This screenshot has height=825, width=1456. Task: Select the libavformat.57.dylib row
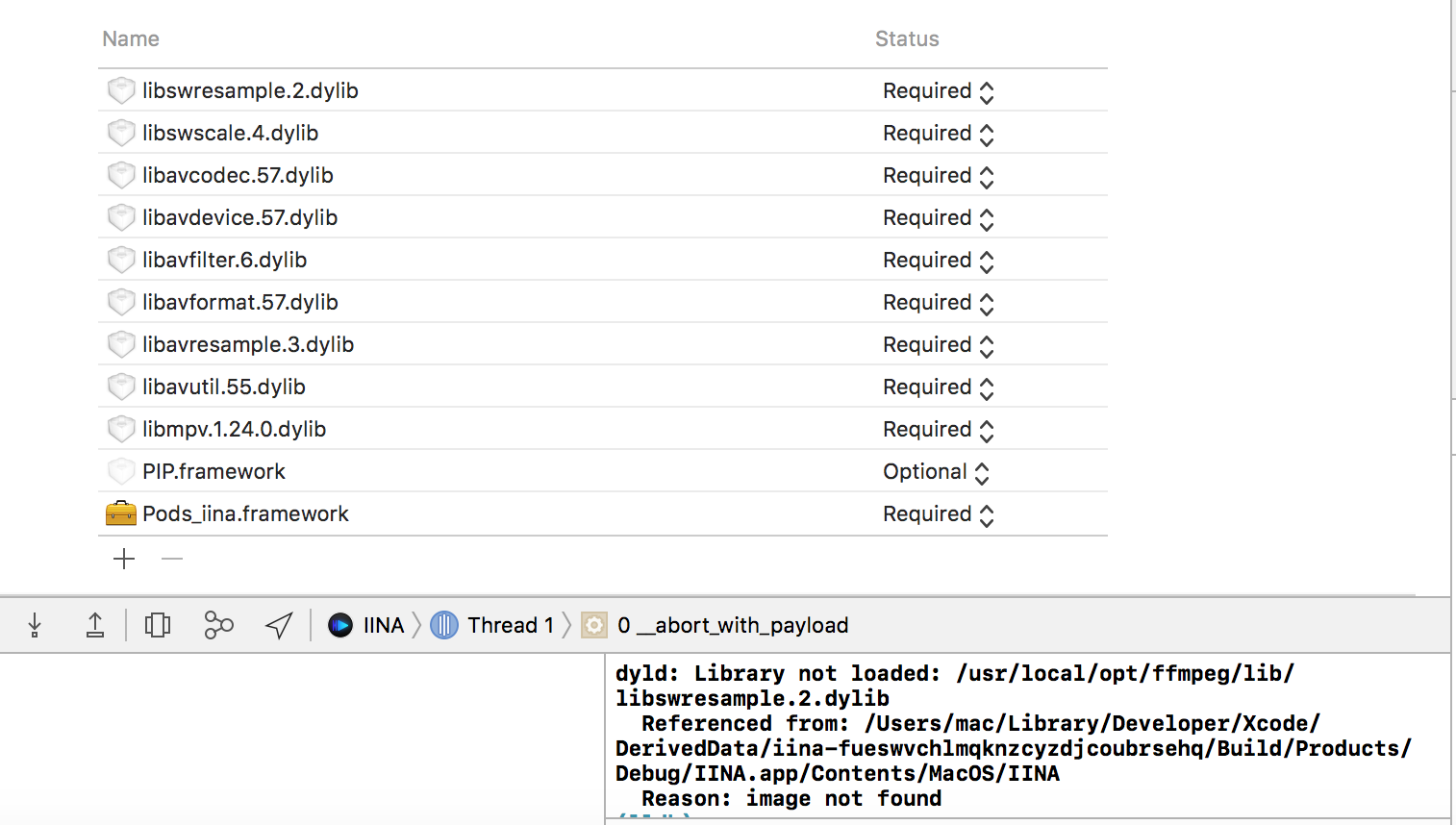(x=603, y=302)
